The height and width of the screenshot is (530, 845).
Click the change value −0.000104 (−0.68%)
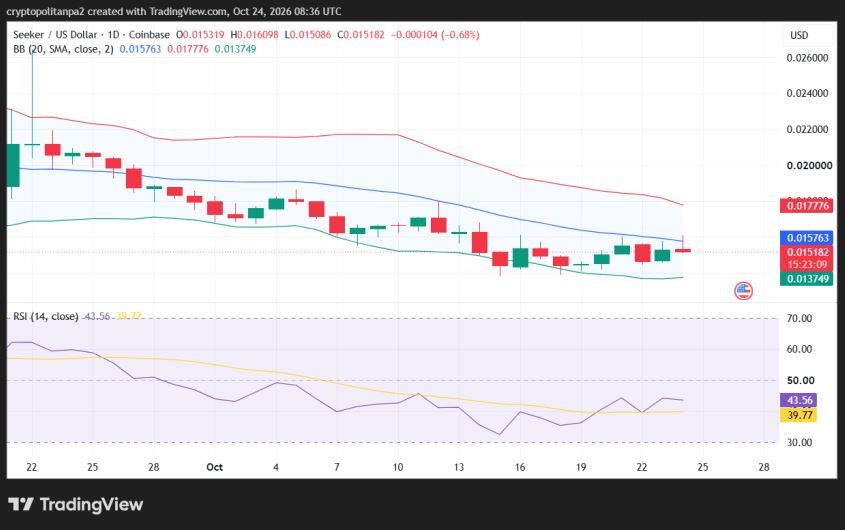tap(435, 35)
